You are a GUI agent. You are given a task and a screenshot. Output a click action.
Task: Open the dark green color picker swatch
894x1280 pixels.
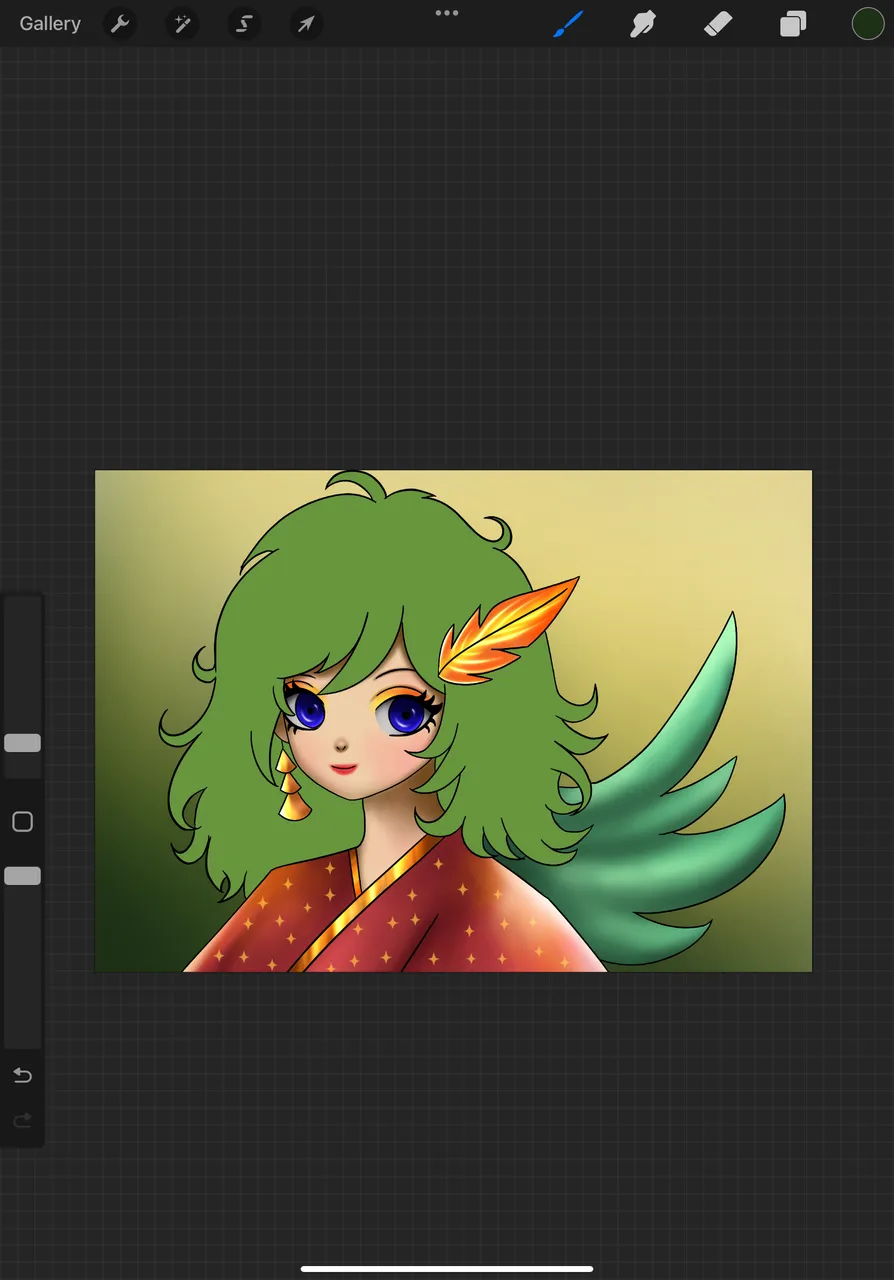[x=868, y=24]
